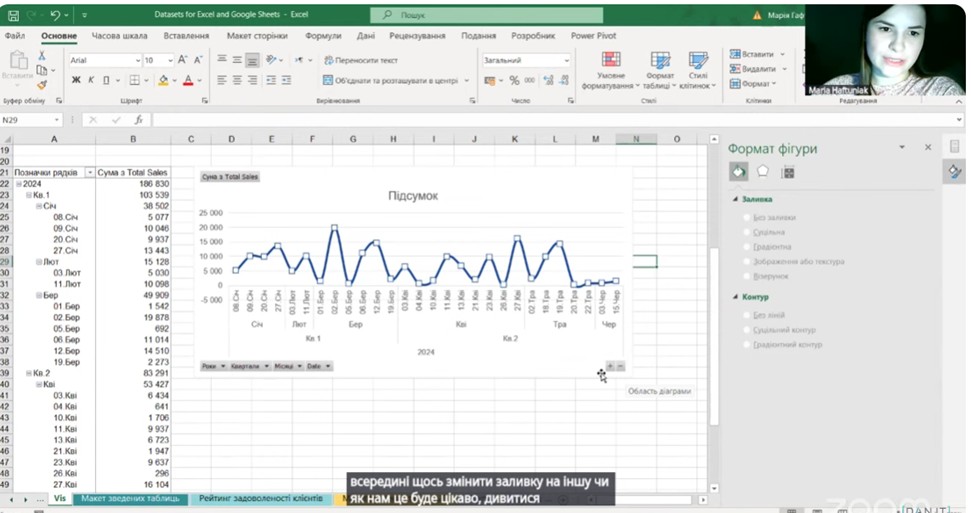The width and height of the screenshot is (971, 513).
Task: Select the 'Градієнтна' fill radio option
Action: click(748, 246)
